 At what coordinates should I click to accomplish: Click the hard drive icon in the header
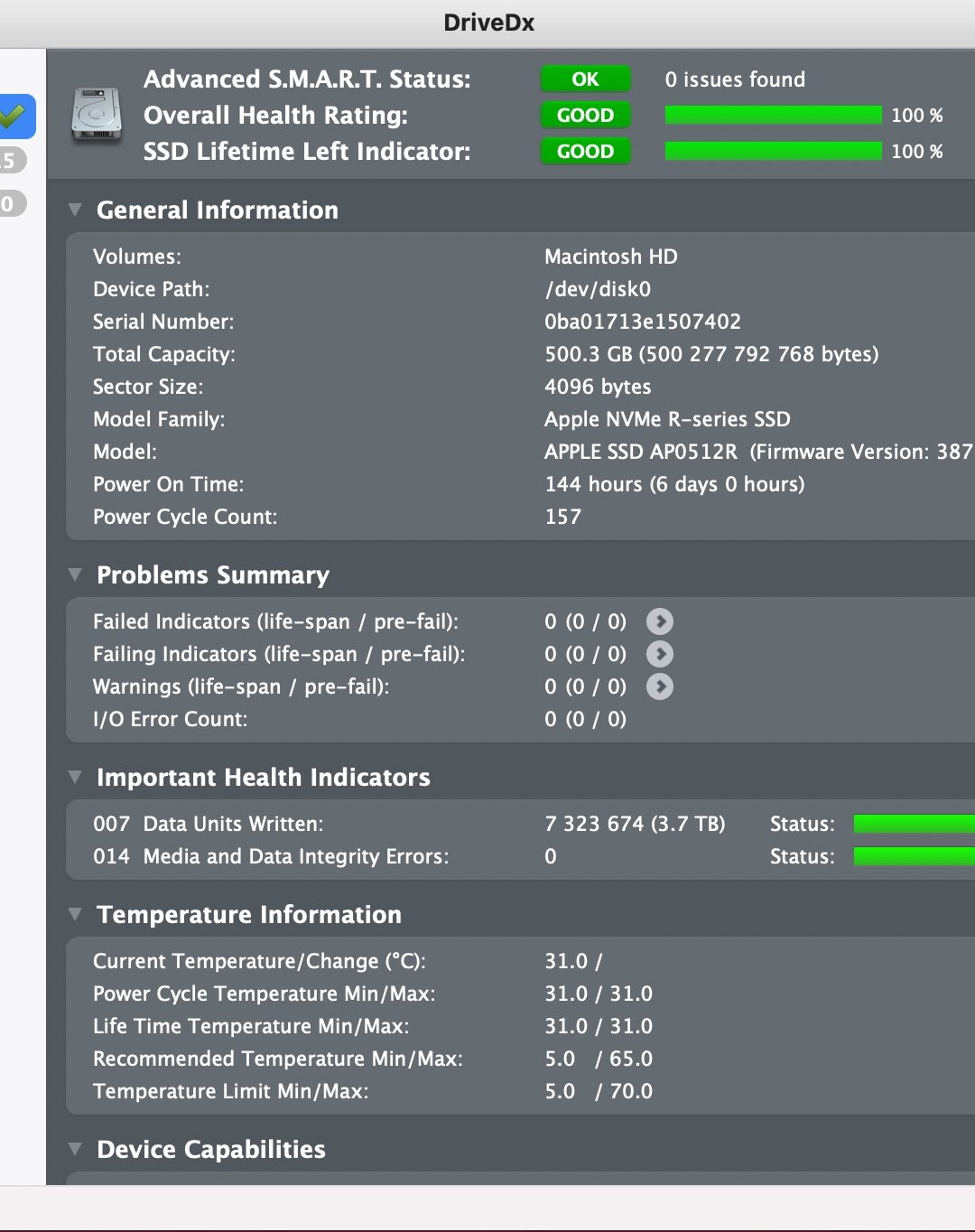click(x=97, y=115)
